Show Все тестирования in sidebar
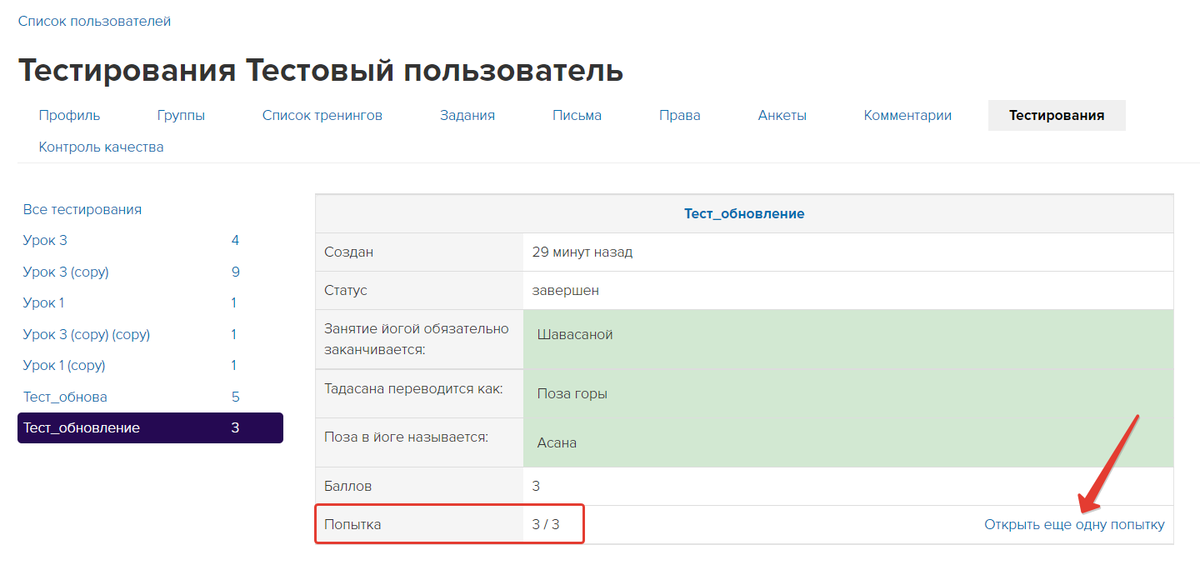Viewport: 1200px width, 565px height. tap(82, 209)
